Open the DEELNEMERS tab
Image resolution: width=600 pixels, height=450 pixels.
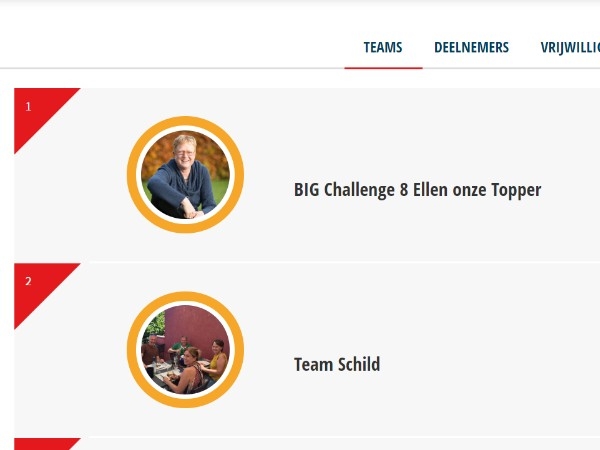[x=471, y=47]
